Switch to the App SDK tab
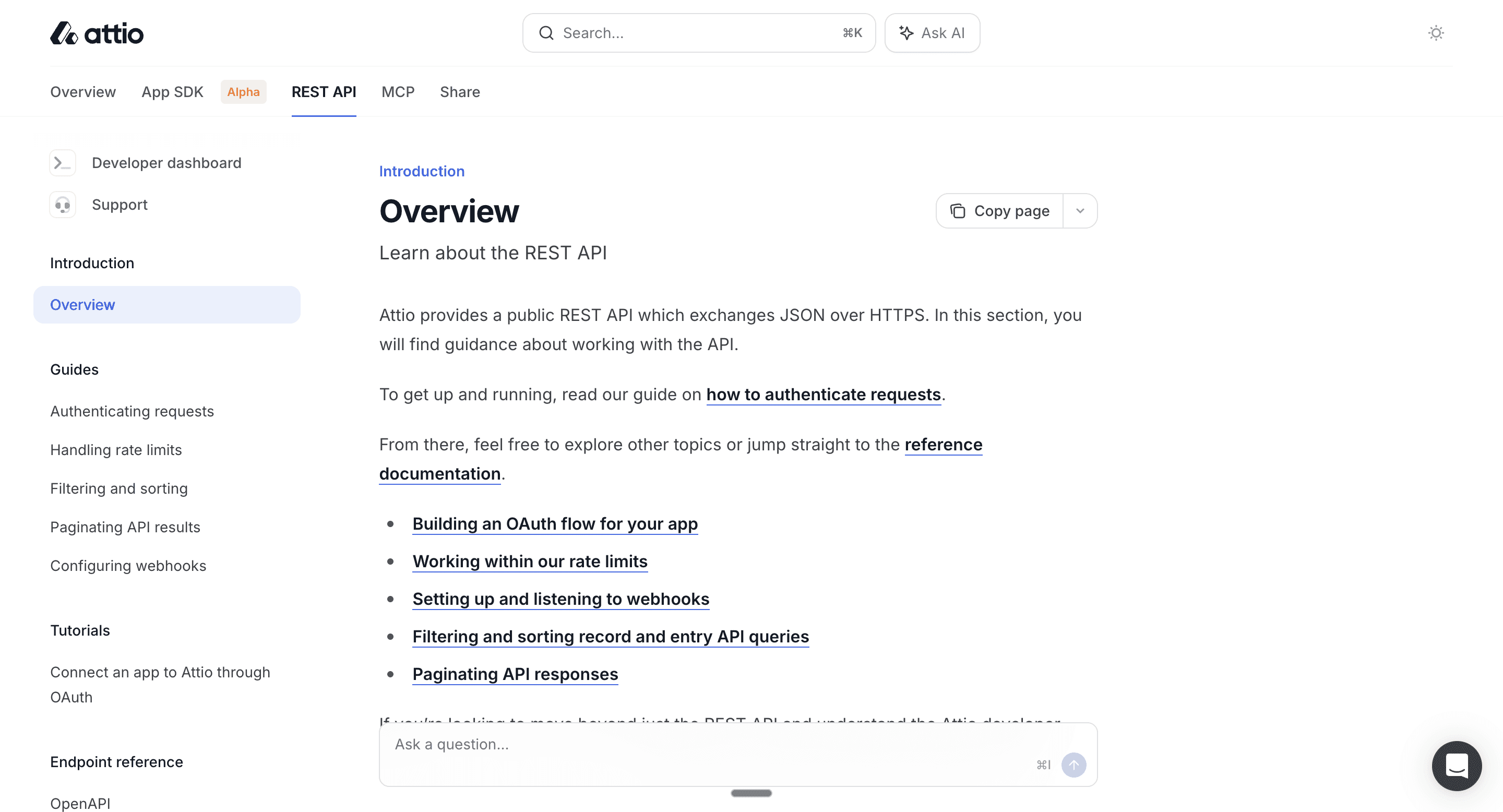The width and height of the screenshot is (1503, 812). coord(172,91)
